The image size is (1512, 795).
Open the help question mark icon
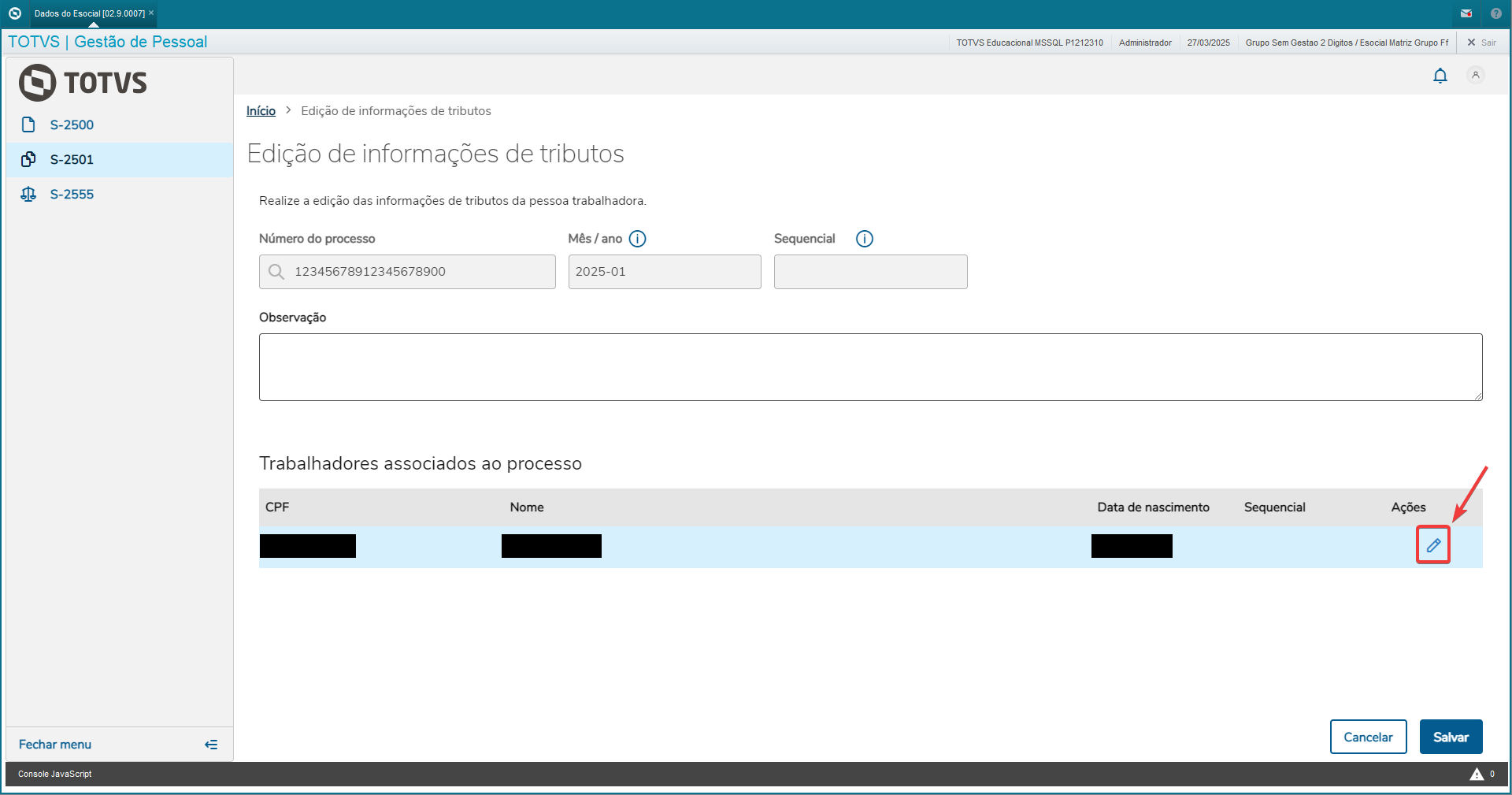(1495, 13)
